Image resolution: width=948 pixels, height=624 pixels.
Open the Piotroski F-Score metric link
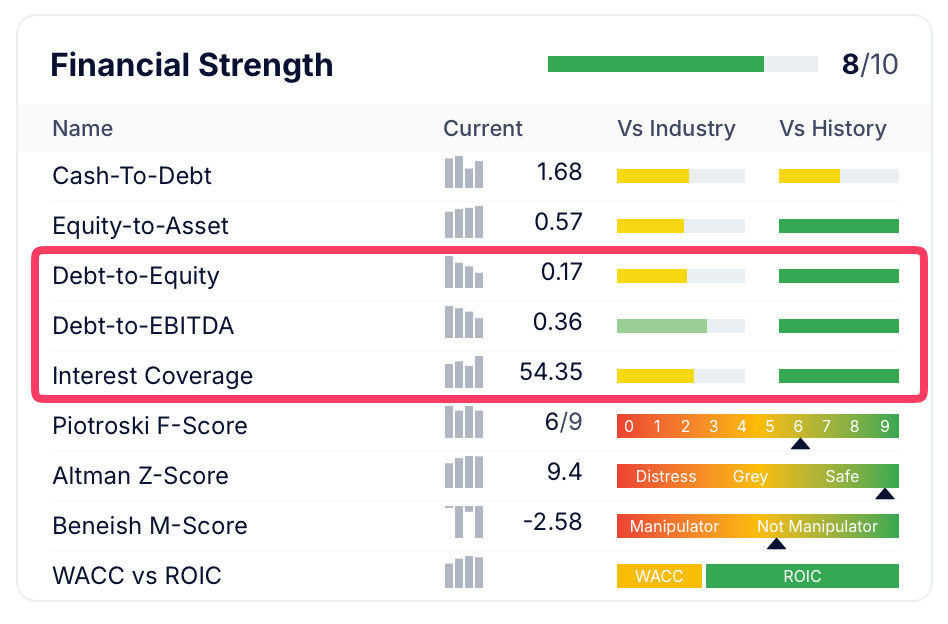pos(149,426)
